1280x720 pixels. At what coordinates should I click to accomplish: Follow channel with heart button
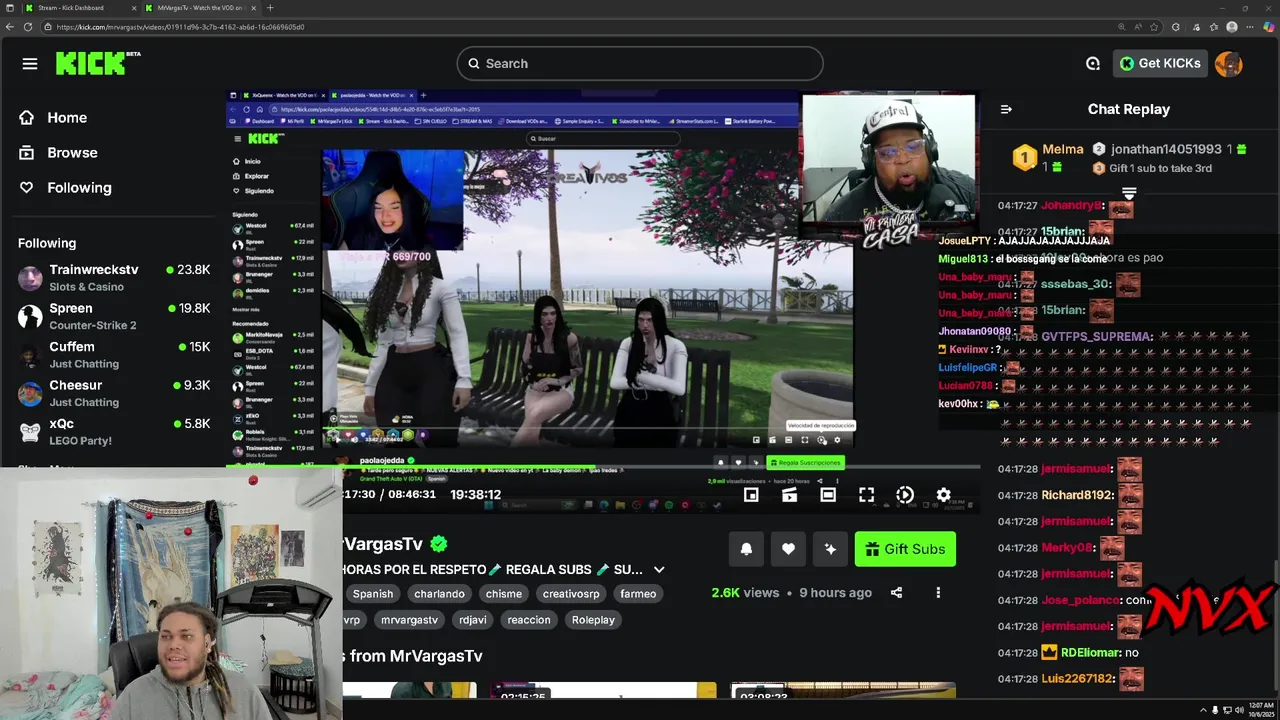pyautogui.click(x=788, y=549)
